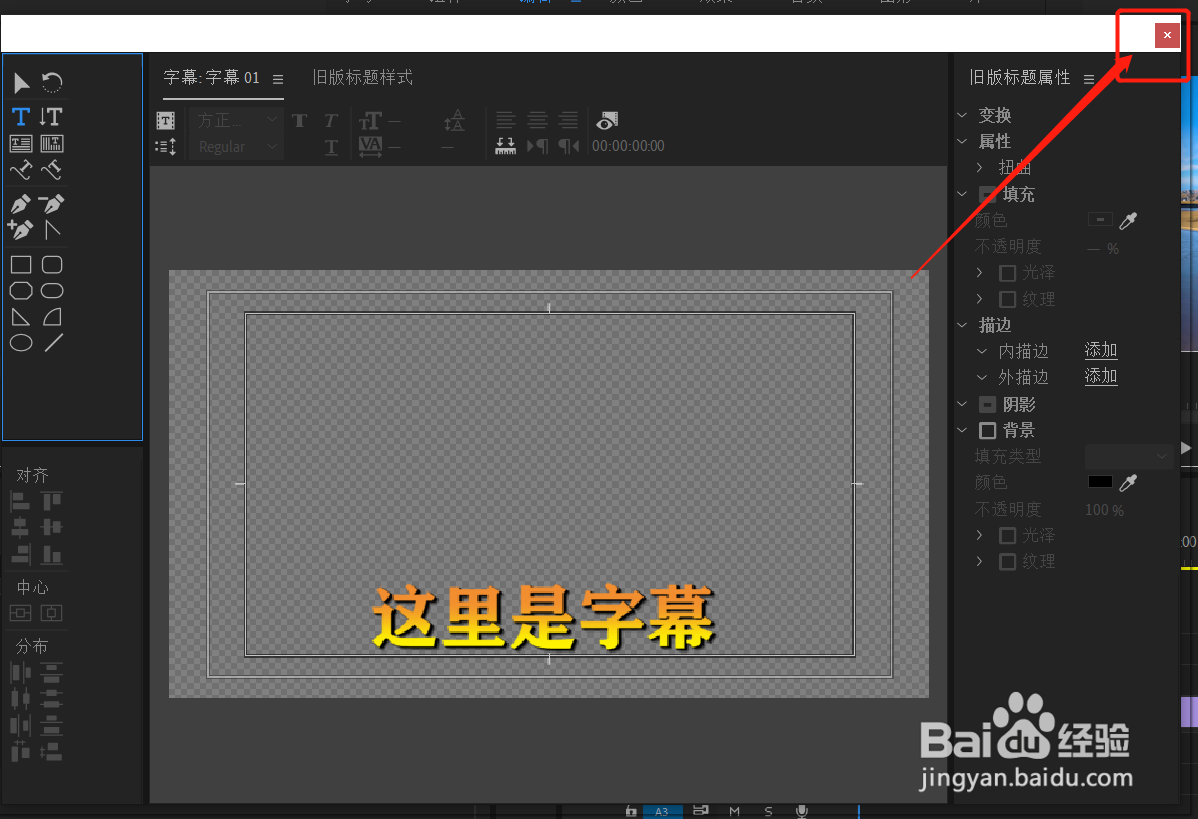Pick the Vertical Path Type tool
This screenshot has height=819, width=1198.
click(51, 170)
